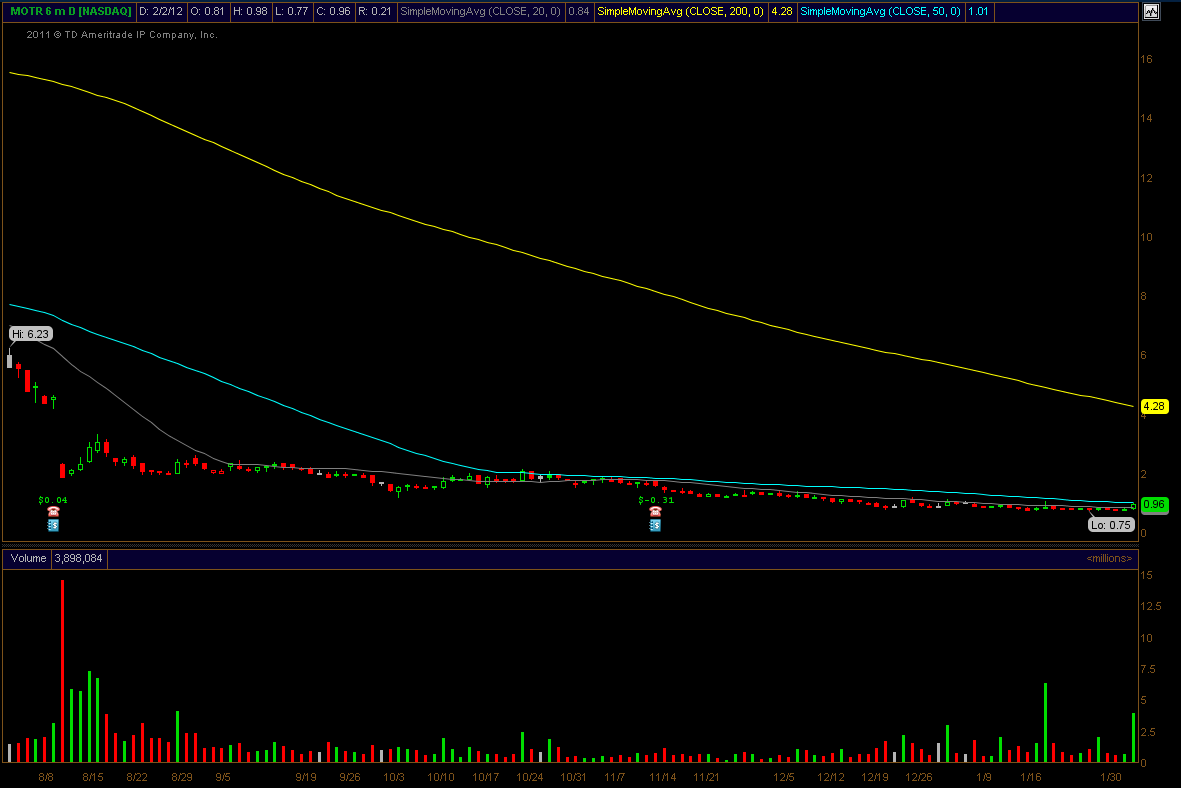The height and width of the screenshot is (788, 1181).
Task: Click the yellow 4.28 price axis tag
Action: point(1154,406)
